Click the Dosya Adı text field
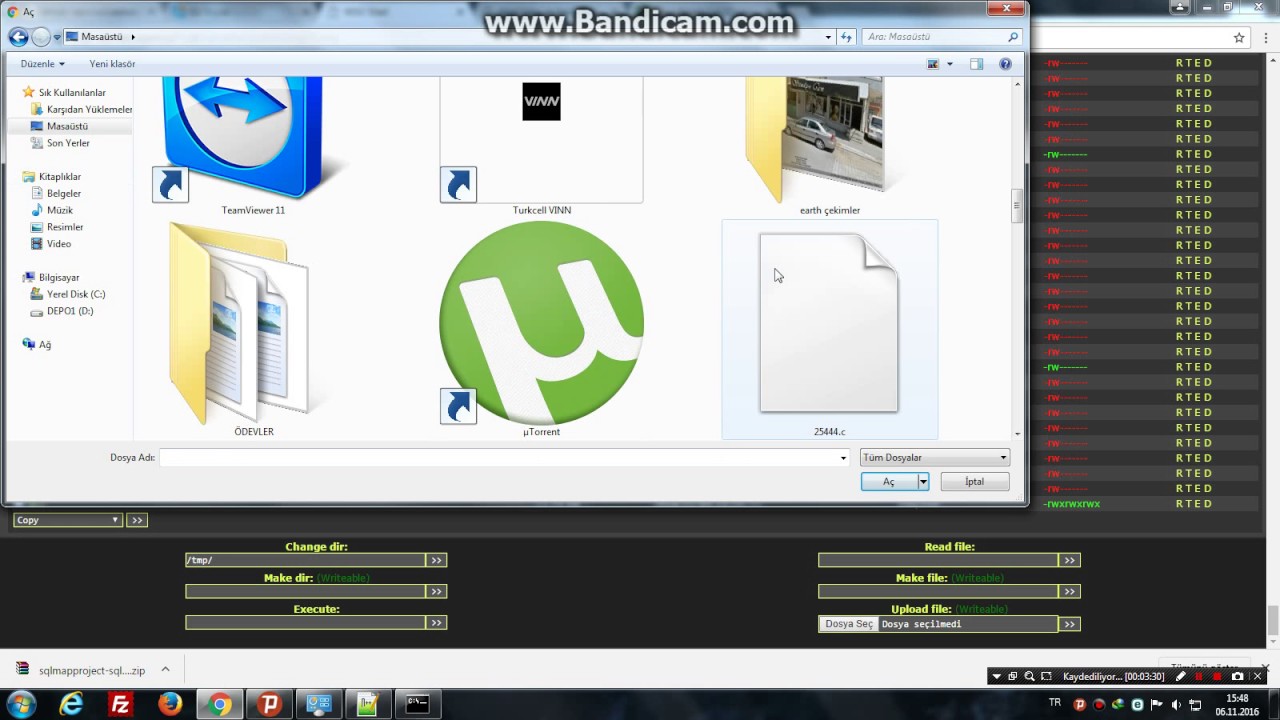Image resolution: width=1280 pixels, height=720 pixels. tap(498, 458)
